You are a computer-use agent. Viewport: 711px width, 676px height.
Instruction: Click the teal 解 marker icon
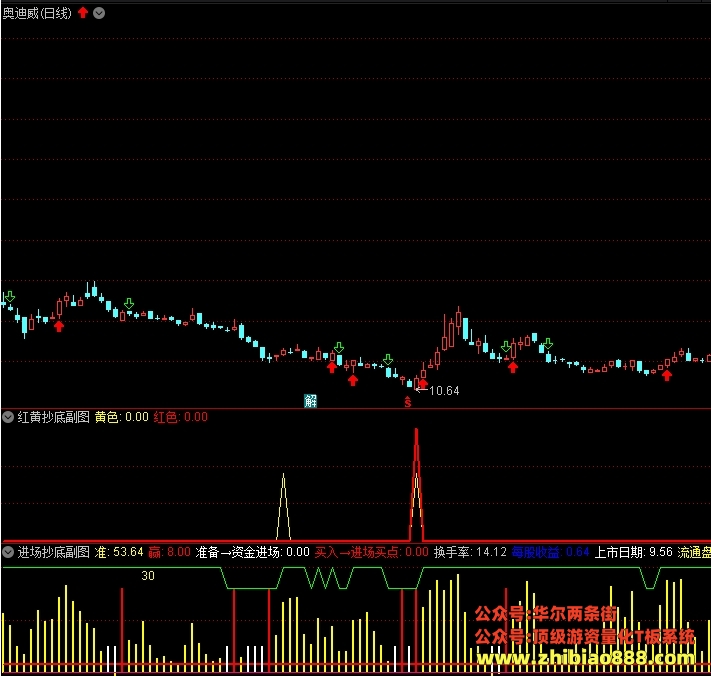tap(311, 400)
